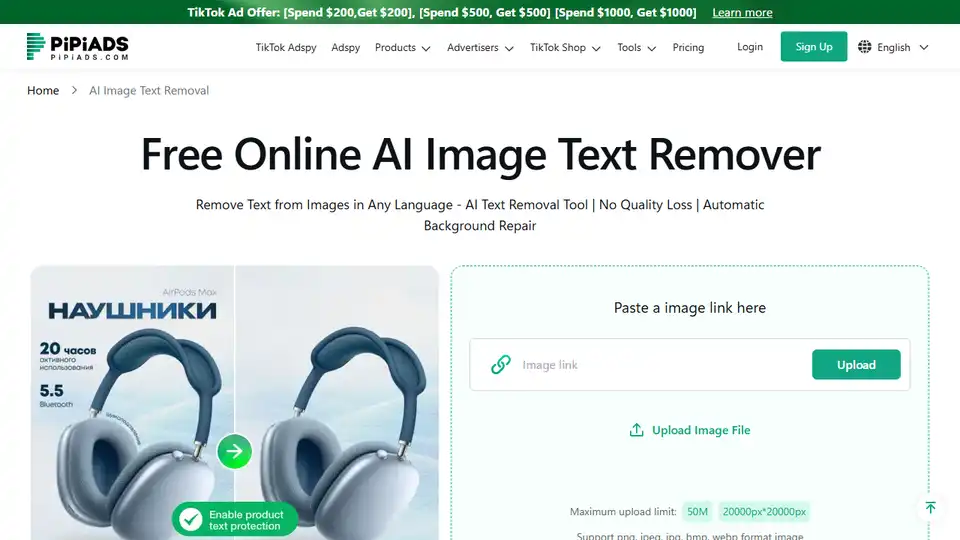
Task: Click the PiPiADS logo
Action: pyautogui.click(x=78, y=47)
